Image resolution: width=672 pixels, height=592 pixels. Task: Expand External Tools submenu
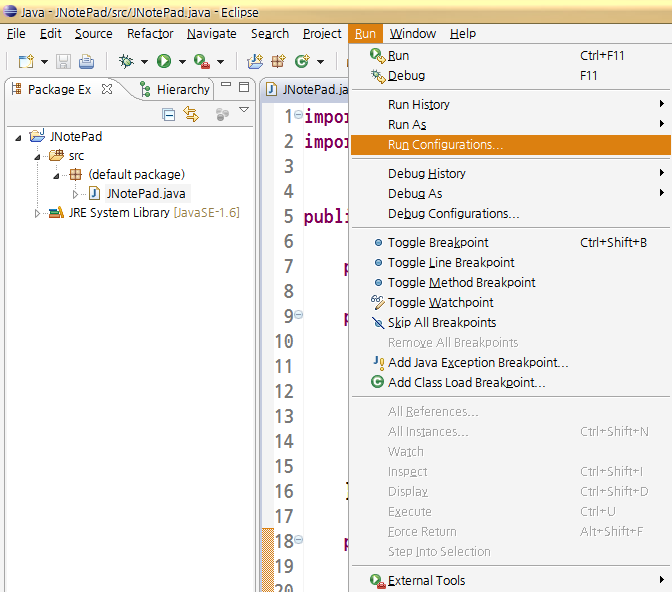coord(511,581)
